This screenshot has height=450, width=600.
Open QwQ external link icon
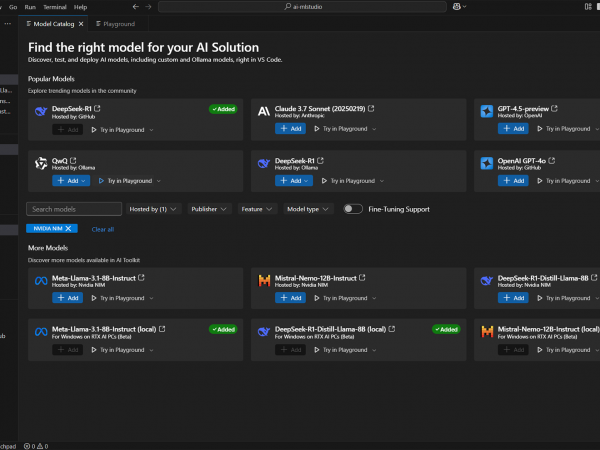pos(73,161)
